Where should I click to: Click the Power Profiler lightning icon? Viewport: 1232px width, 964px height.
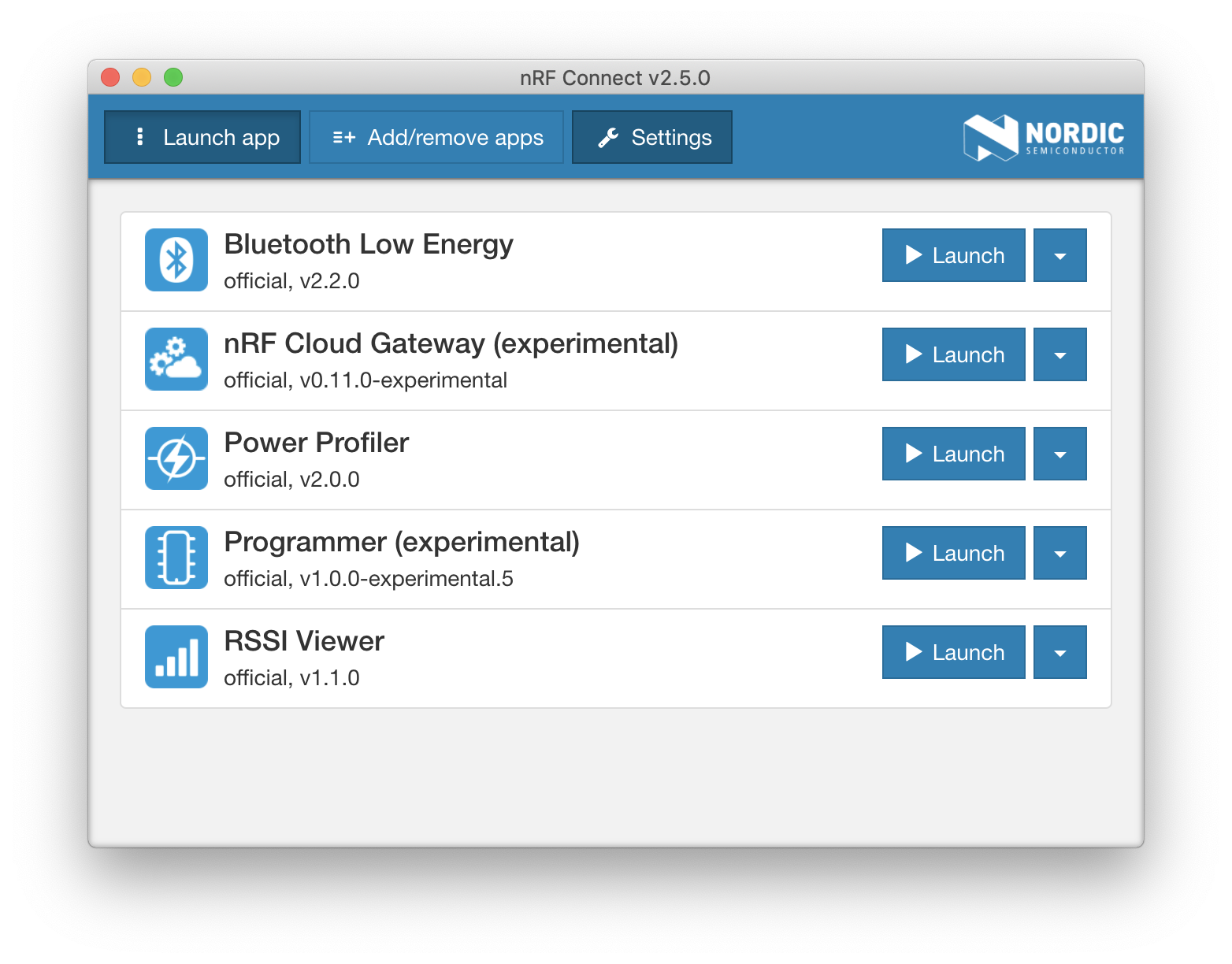click(x=176, y=458)
